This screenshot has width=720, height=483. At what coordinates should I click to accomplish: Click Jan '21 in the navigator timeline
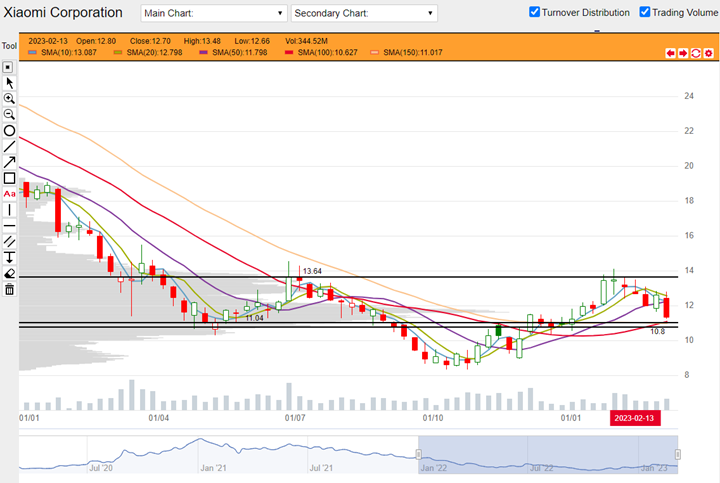click(x=213, y=468)
